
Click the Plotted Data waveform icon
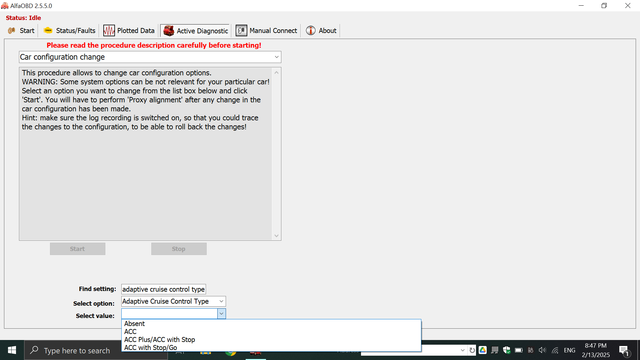click(x=109, y=31)
